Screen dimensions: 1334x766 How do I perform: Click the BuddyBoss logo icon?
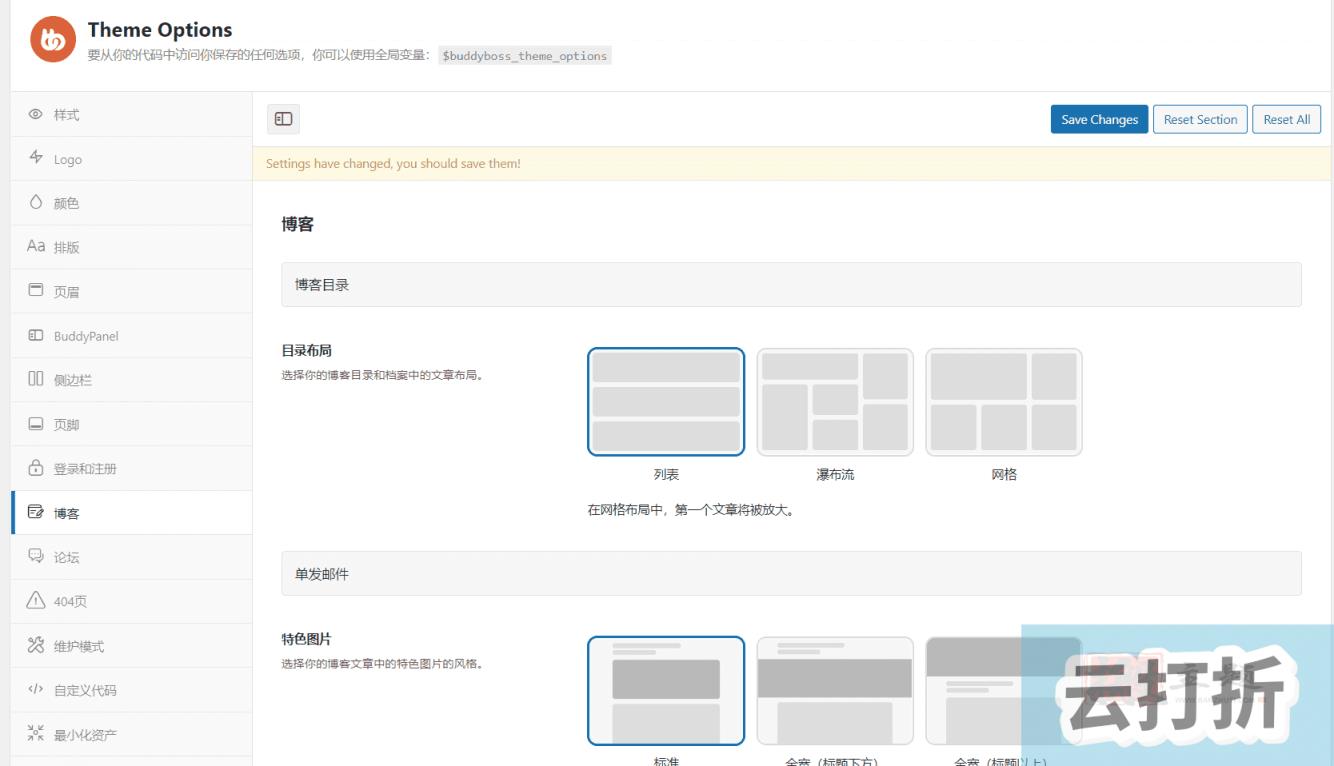[51, 40]
